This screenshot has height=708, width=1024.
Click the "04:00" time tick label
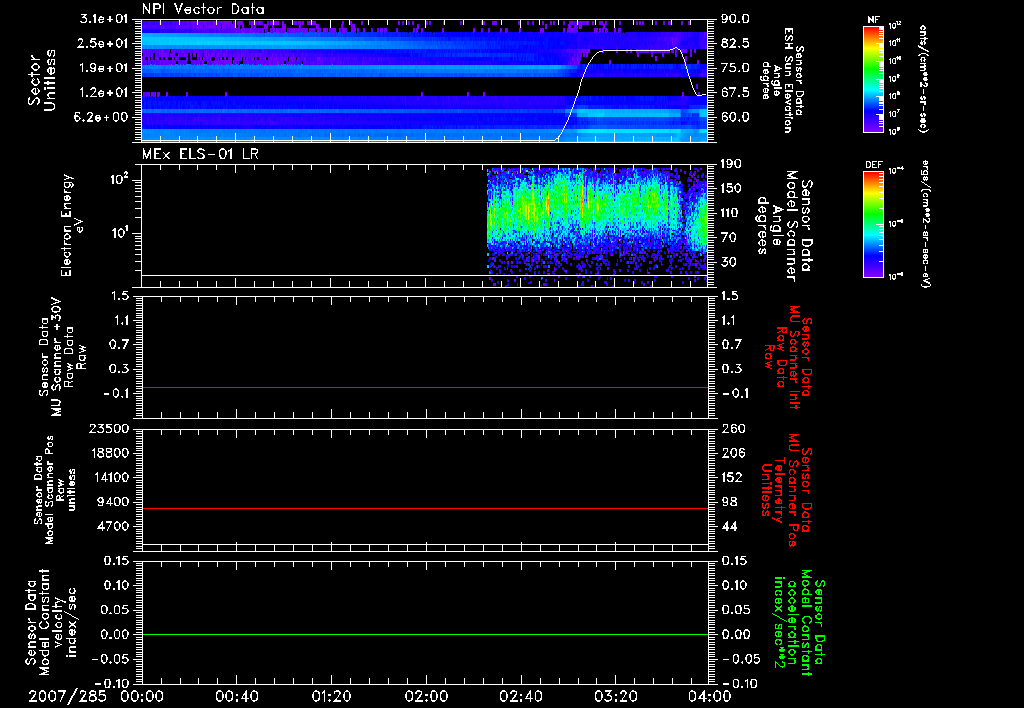710,696
